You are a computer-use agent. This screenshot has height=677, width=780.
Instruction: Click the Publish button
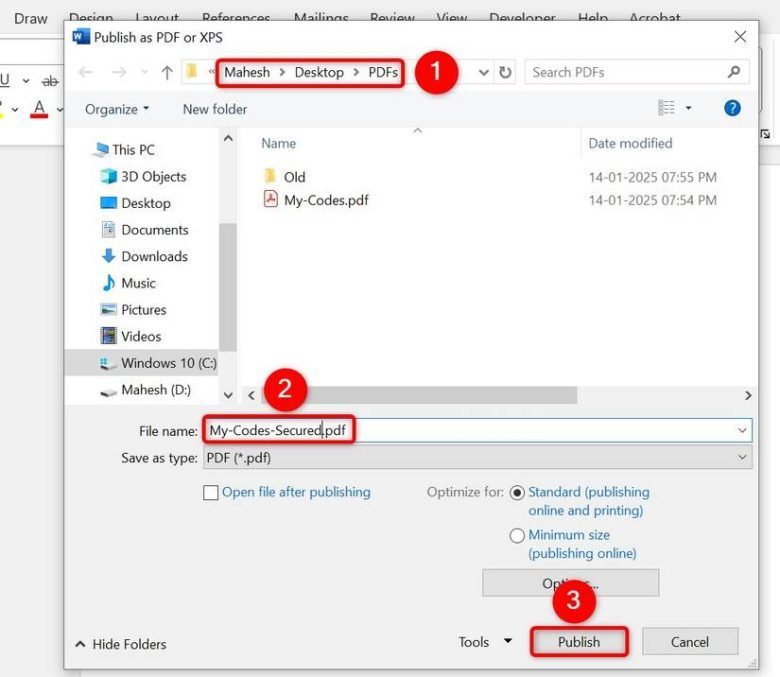point(579,642)
